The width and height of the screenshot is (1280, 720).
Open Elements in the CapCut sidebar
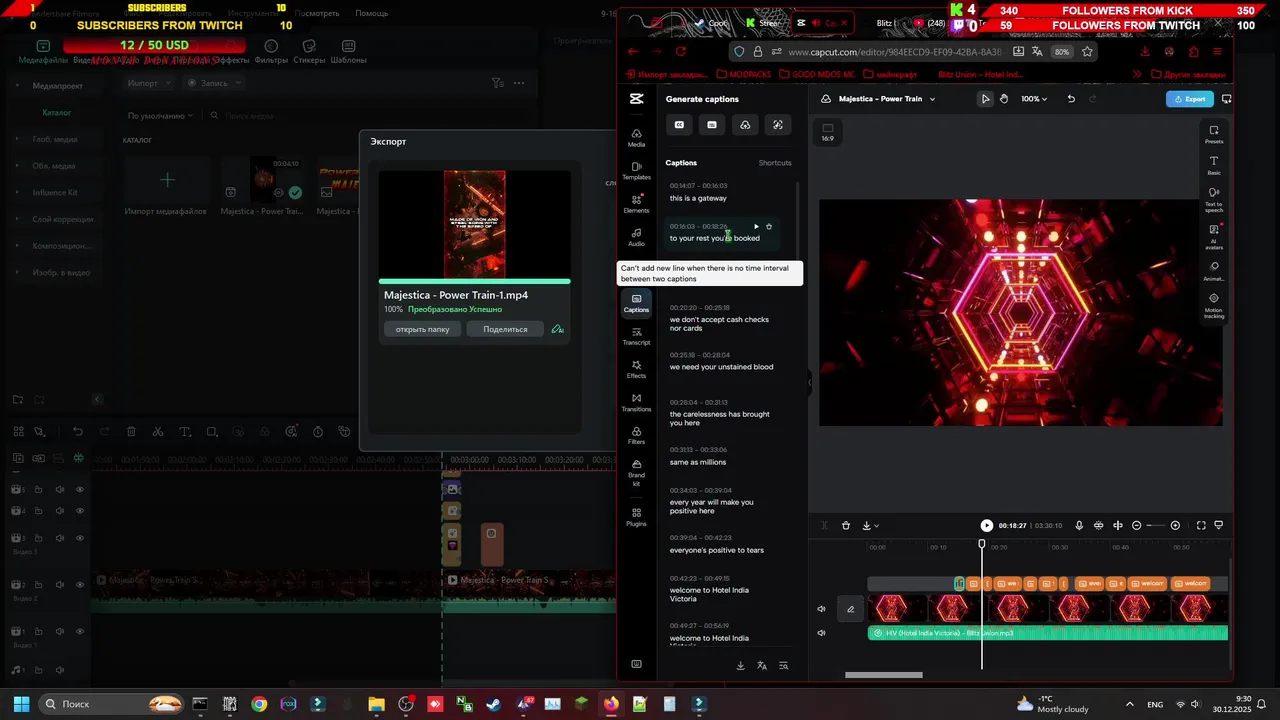pyautogui.click(x=636, y=204)
